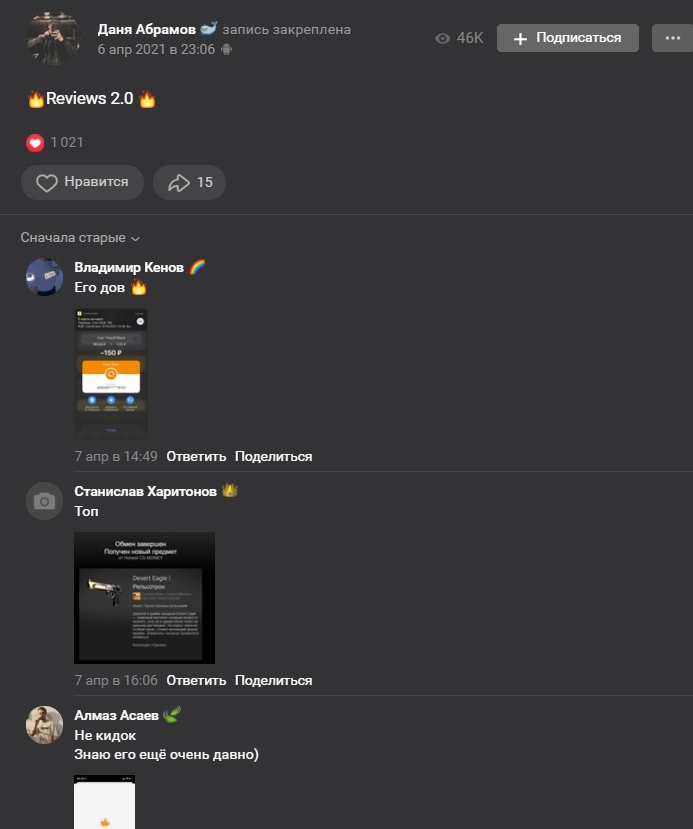
Task: Open Владимир Кенов's avatar
Action: 44,277
